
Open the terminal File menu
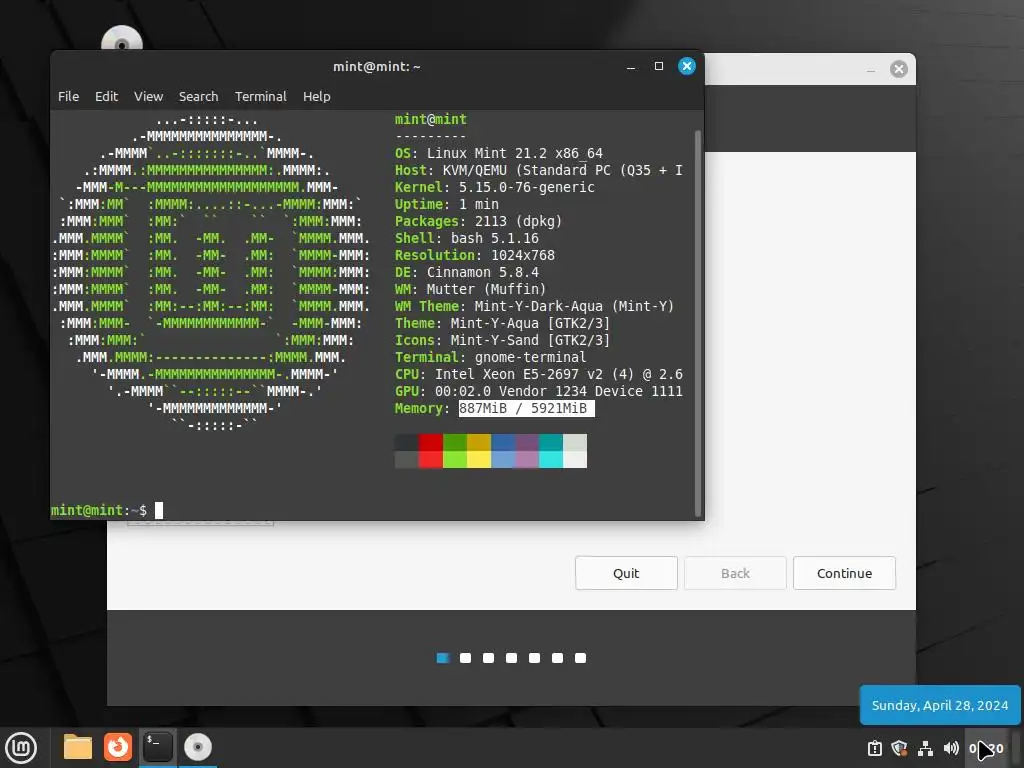point(69,97)
